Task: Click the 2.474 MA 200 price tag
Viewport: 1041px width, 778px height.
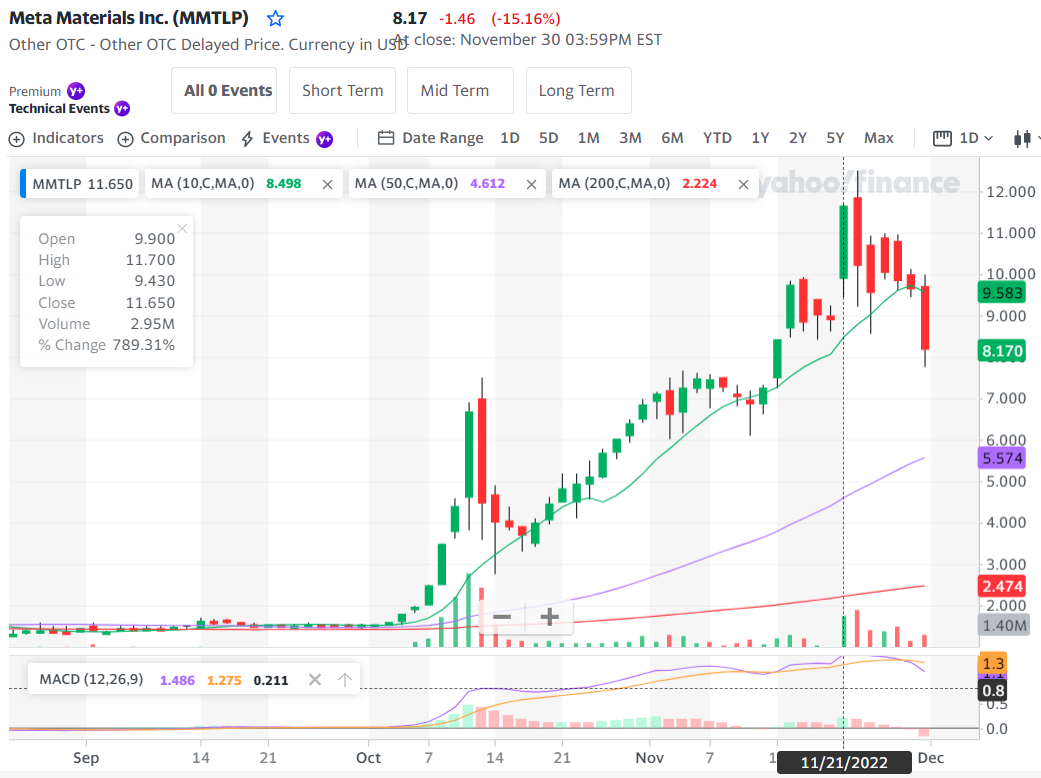Action: [1002, 586]
